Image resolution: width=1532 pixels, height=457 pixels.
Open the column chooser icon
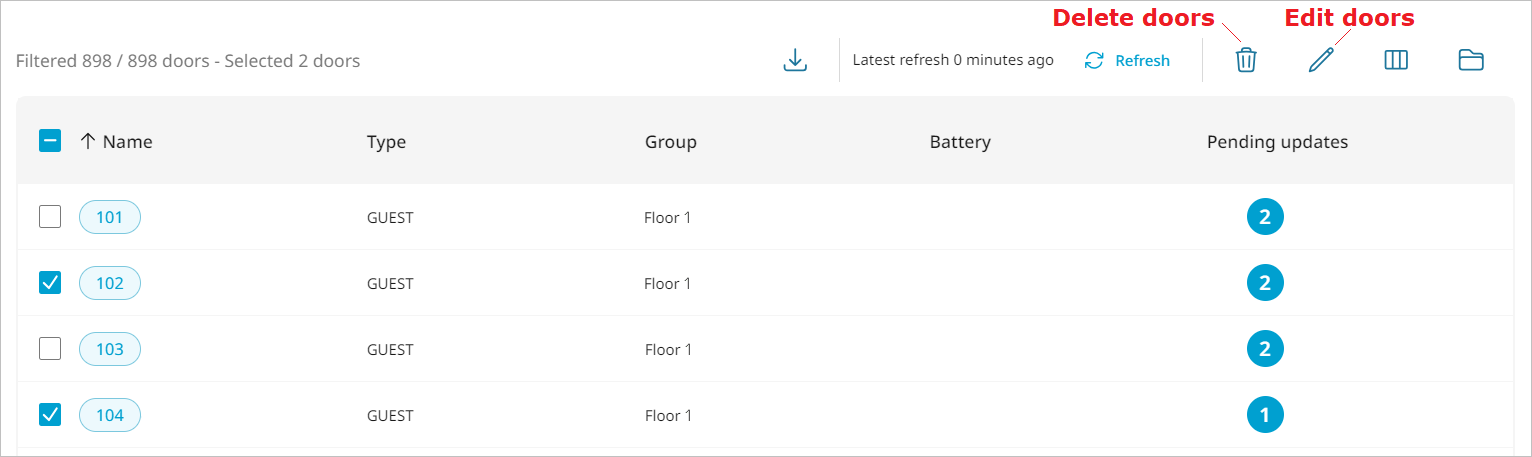[1396, 60]
